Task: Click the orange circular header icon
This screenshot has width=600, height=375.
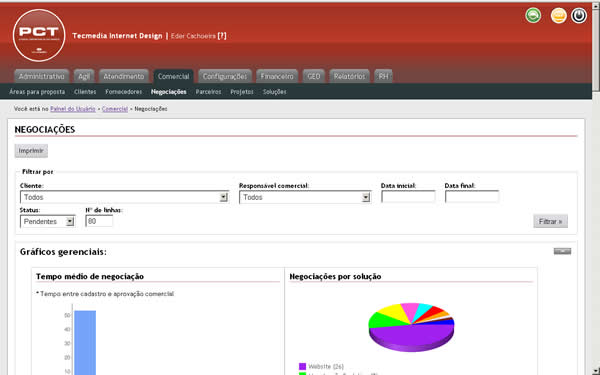Action: [x=558, y=16]
